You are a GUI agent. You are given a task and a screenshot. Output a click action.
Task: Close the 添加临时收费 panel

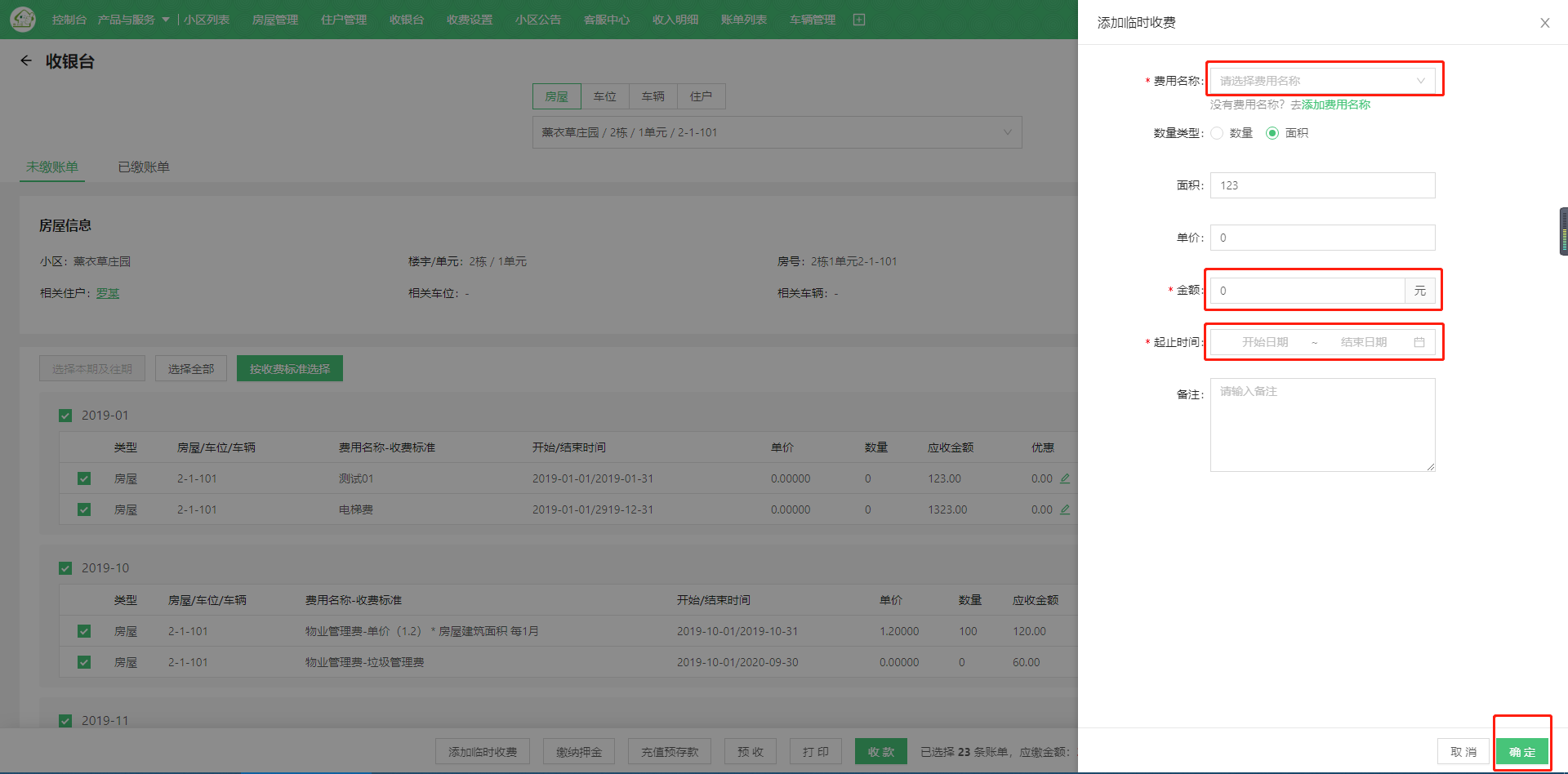click(x=1545, y=23)
